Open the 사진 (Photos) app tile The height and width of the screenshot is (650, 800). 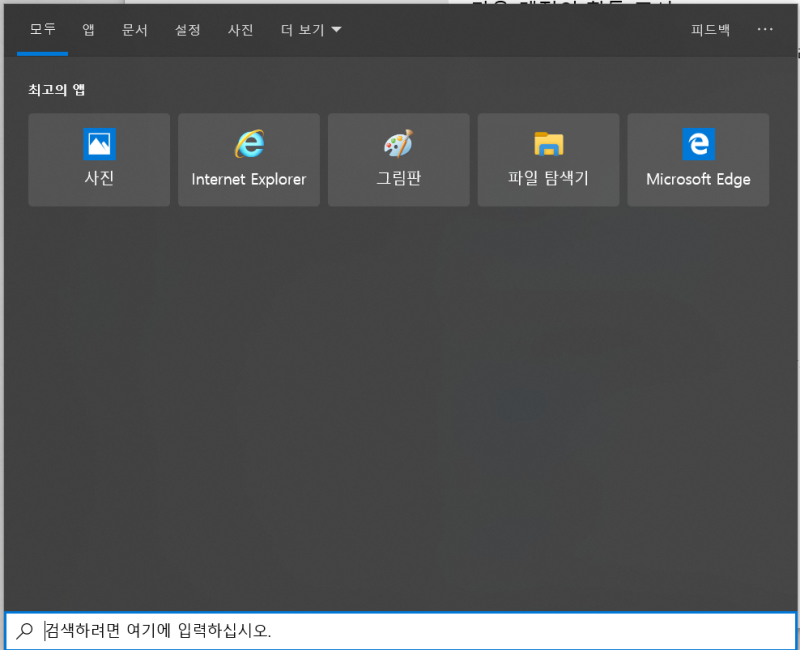[x=99, y=160]
